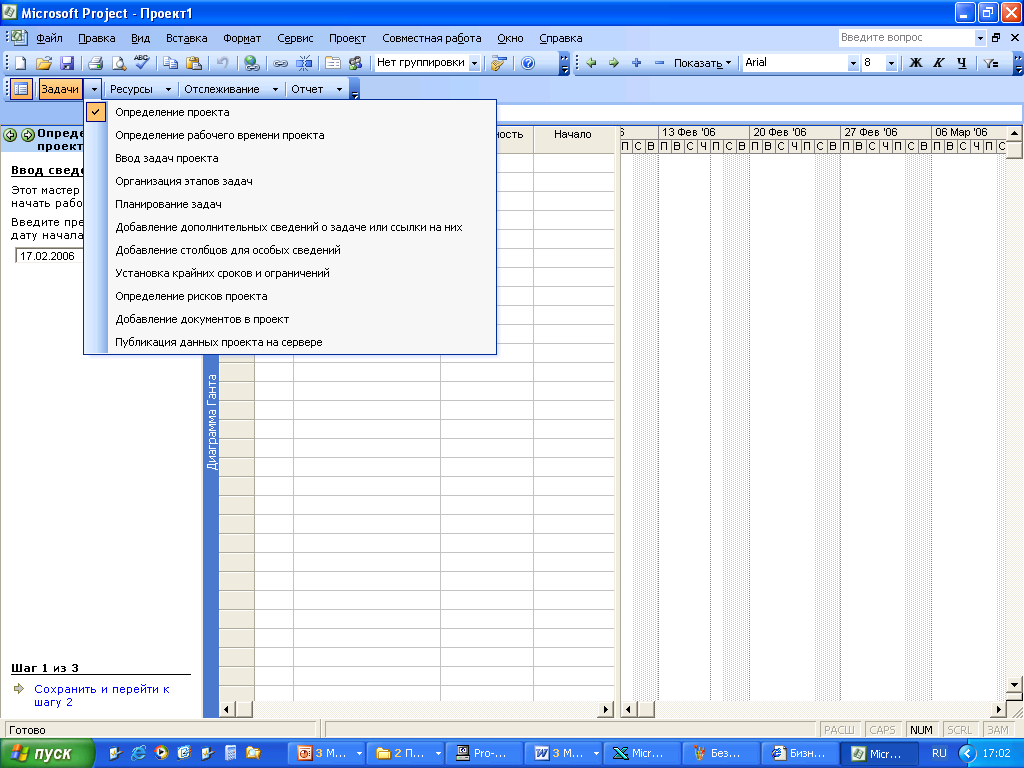This screenshot has height=768, width=1024.
Task: Toggle italic К formatting
Action: (x=938, y=63)
